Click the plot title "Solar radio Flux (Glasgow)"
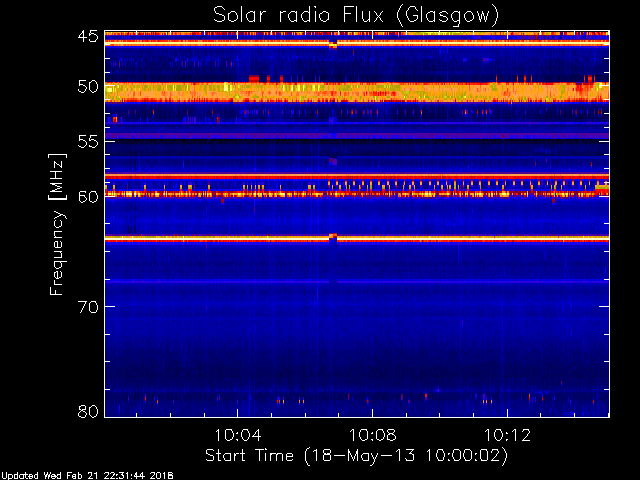The image size is (640, 480). coord(356,15)
